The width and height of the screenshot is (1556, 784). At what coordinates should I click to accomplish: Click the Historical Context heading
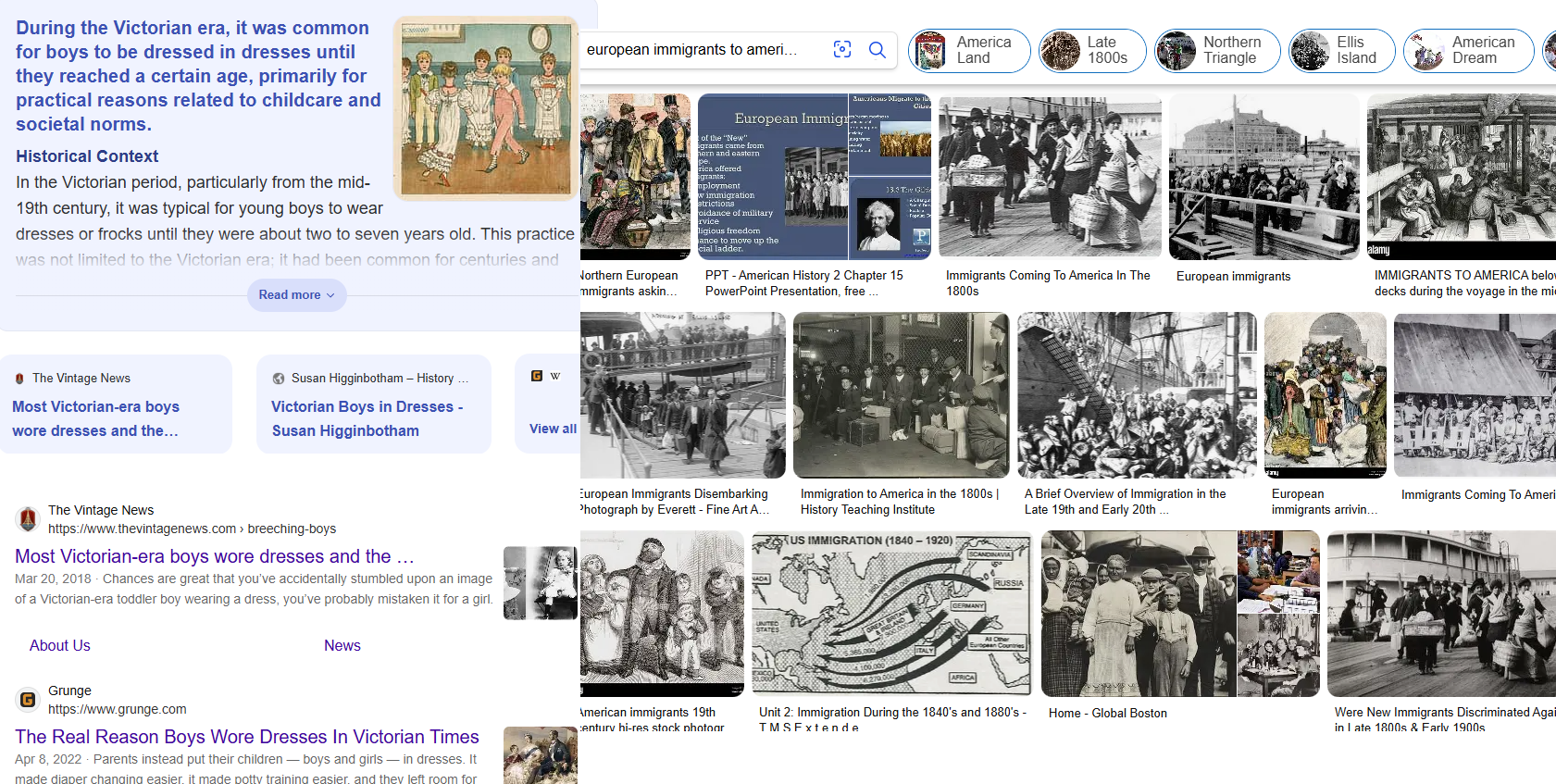coord(87,156)
